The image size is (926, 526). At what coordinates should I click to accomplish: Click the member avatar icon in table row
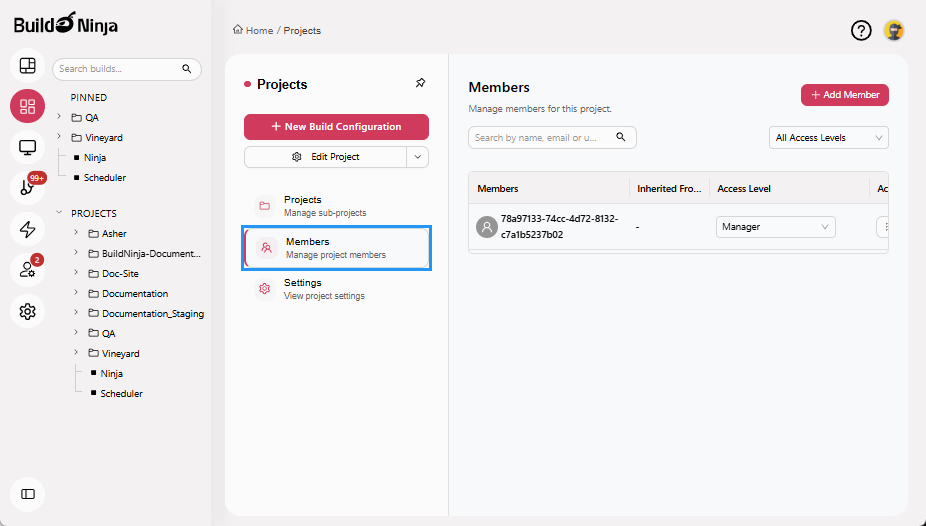tap(487, 227)
